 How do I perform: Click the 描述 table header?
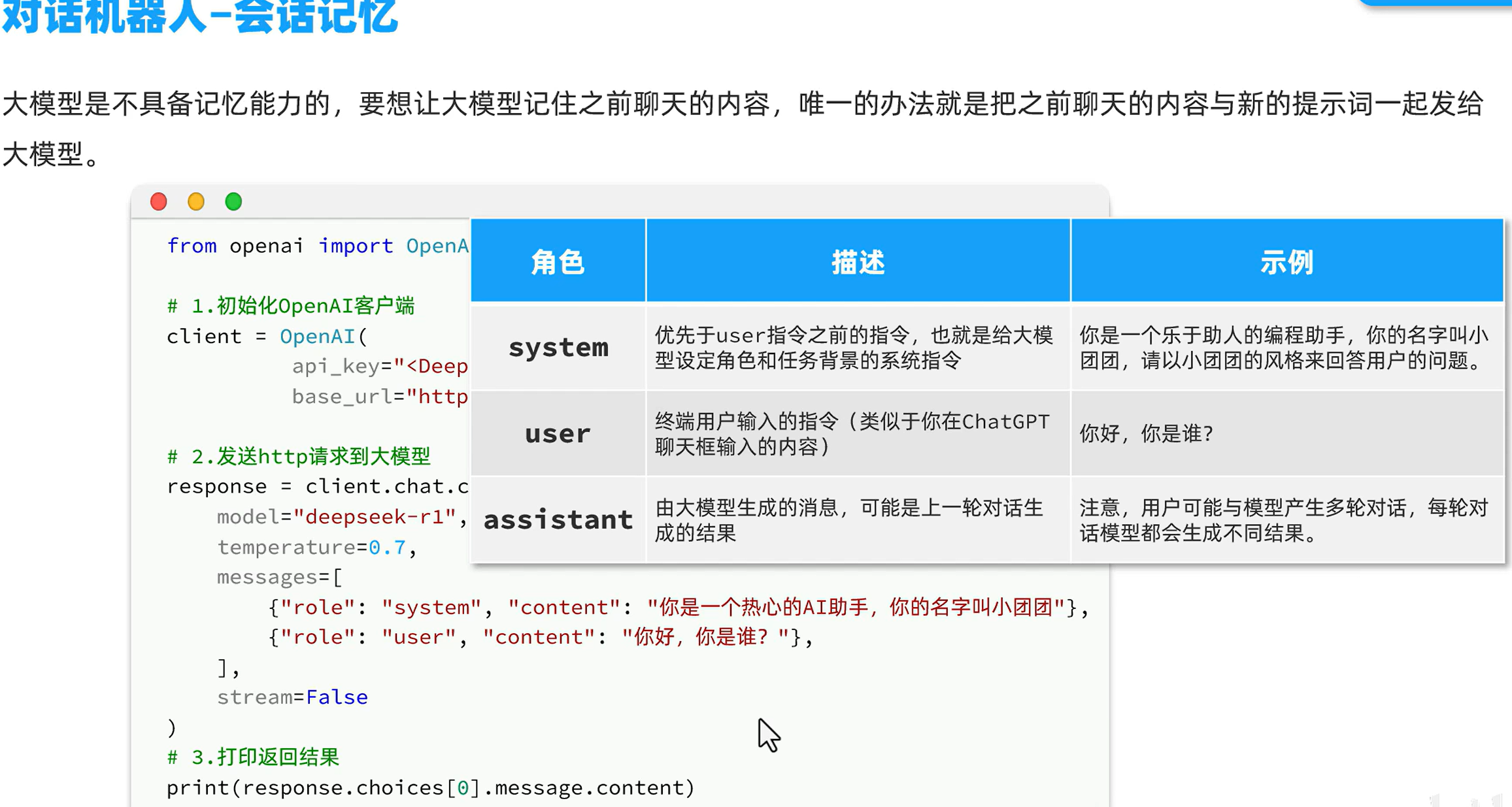click(x=858, y=261)
